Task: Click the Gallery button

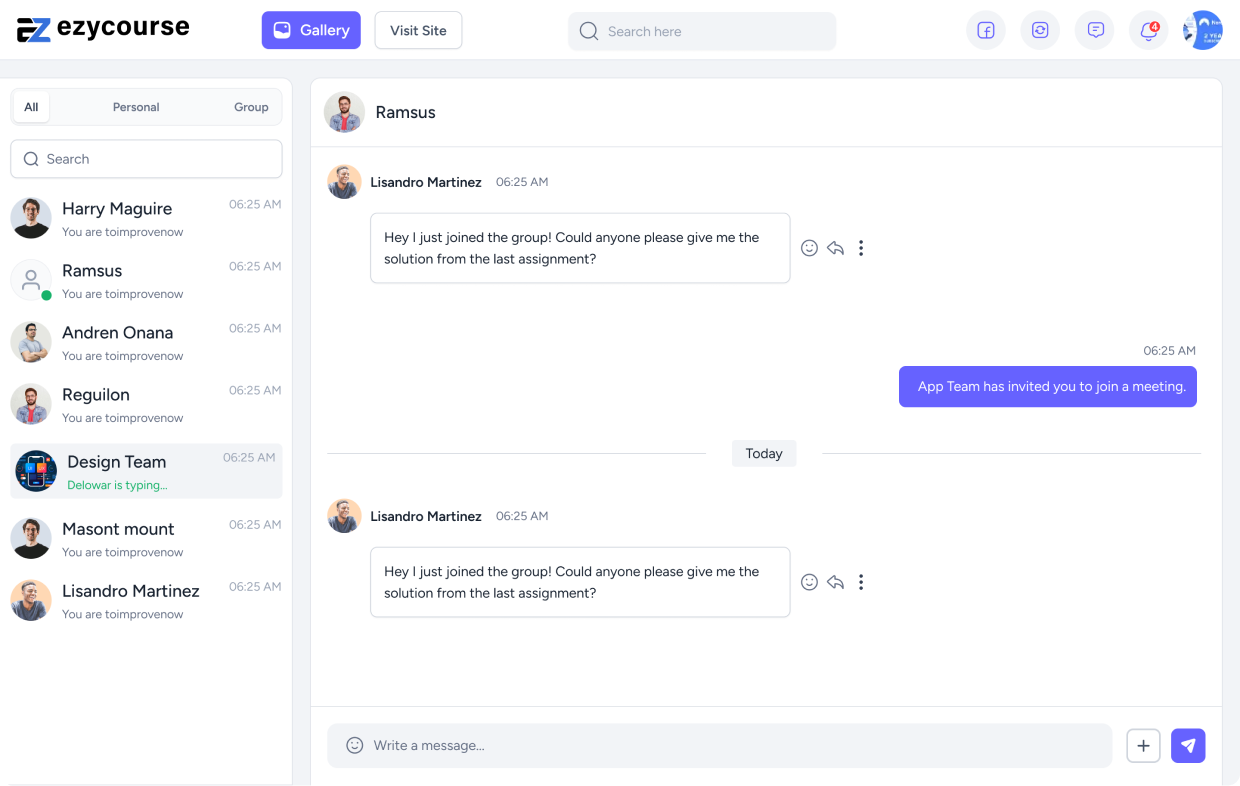Action: 311,31
